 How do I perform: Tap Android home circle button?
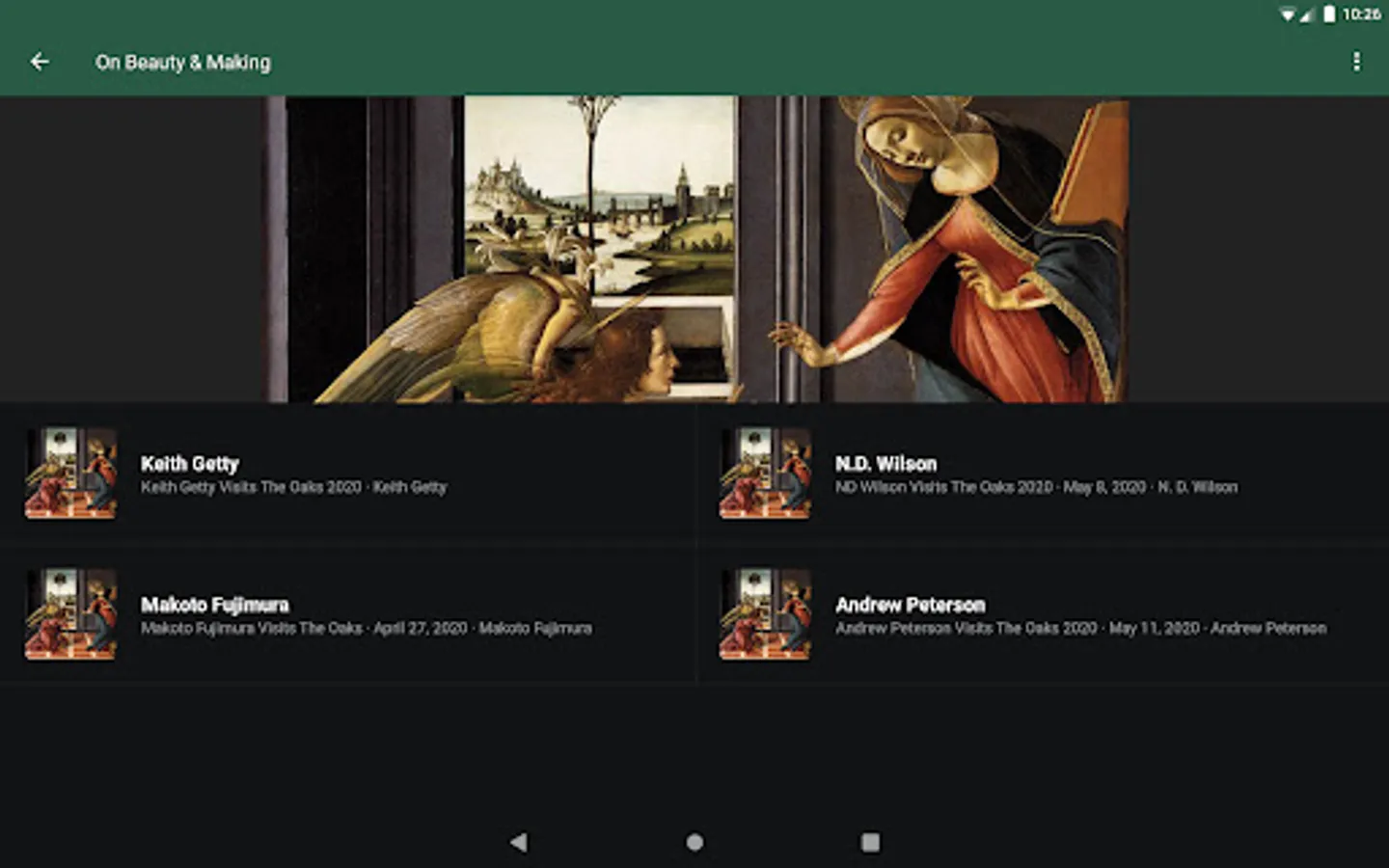pos(694,842)
